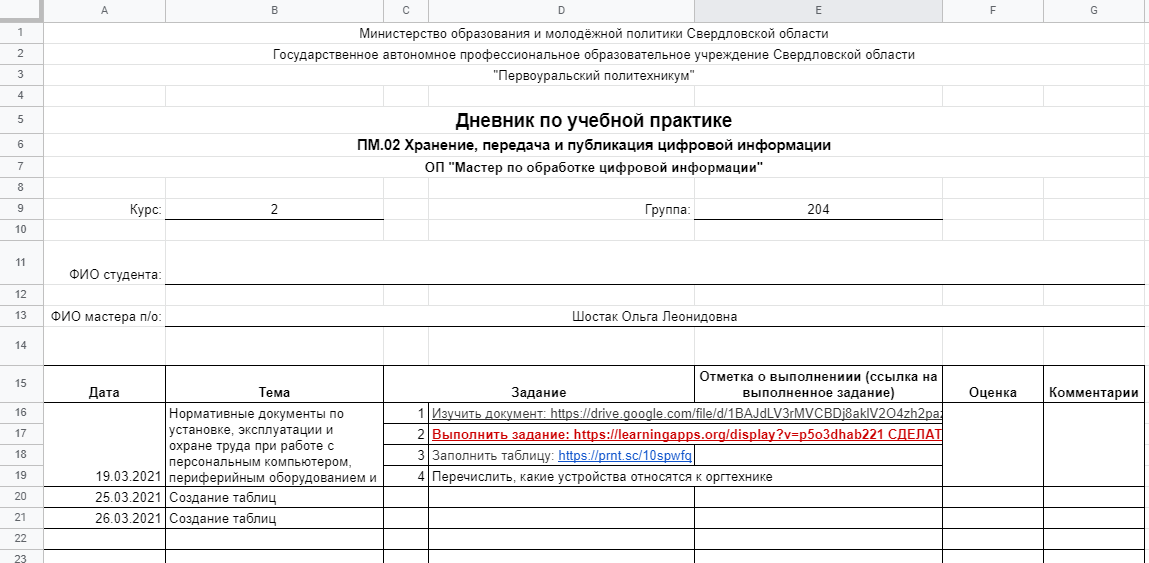Click 'ПМ.02 Хранение, передача' subtitle
Screen dimensions: 1149x563
click(594, 145)
